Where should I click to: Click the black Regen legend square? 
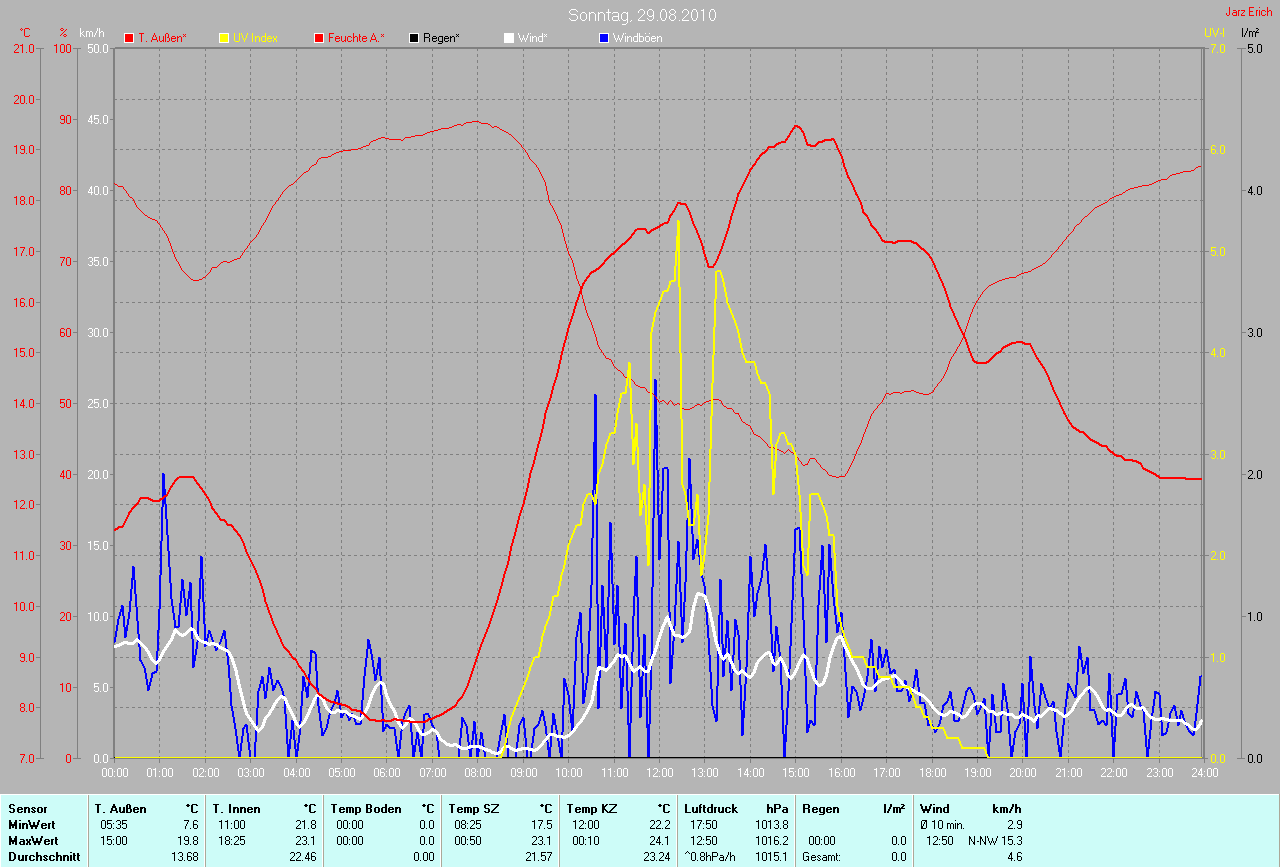pyautogui.click(x=414, y=38)
